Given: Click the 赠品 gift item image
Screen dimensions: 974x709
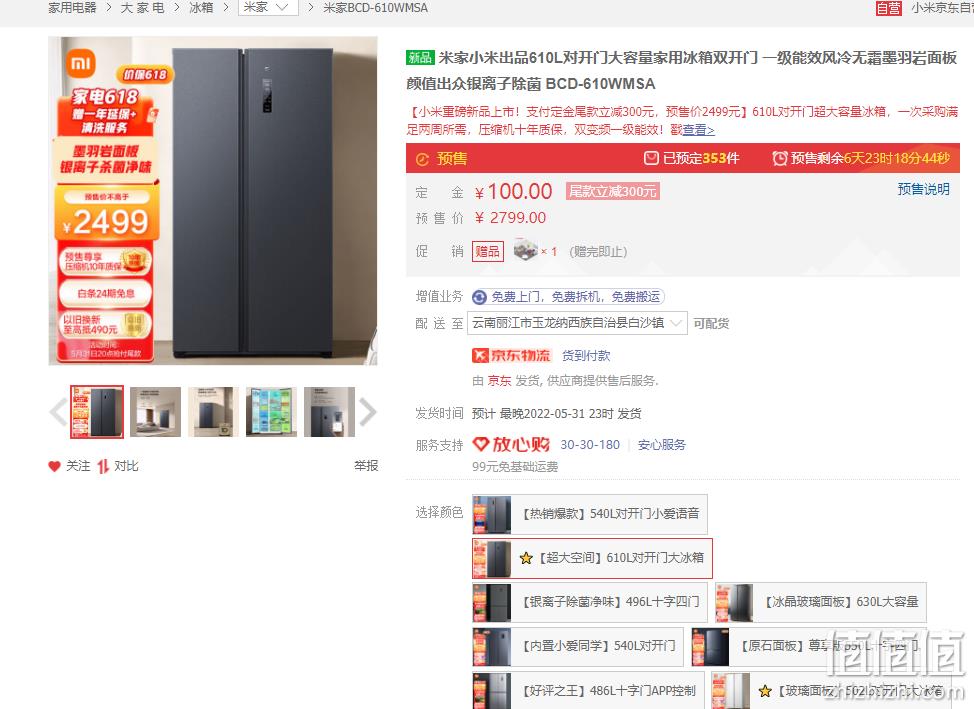Looking at the screenshot, I should (x=526, y=250).
